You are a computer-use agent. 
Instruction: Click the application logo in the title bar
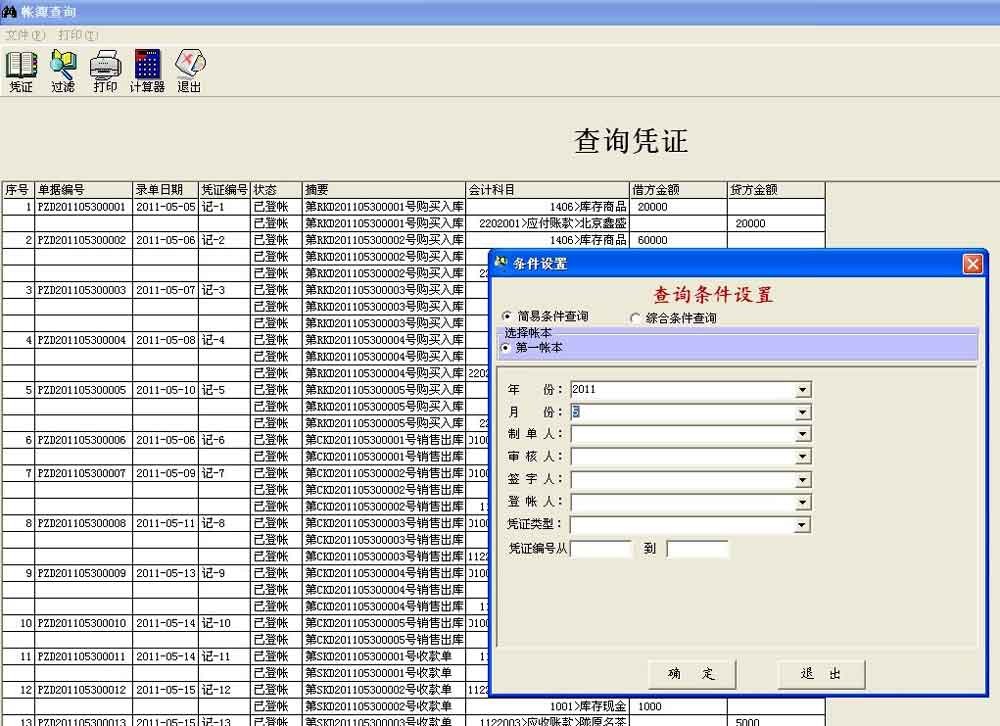[x=10, y=12]
